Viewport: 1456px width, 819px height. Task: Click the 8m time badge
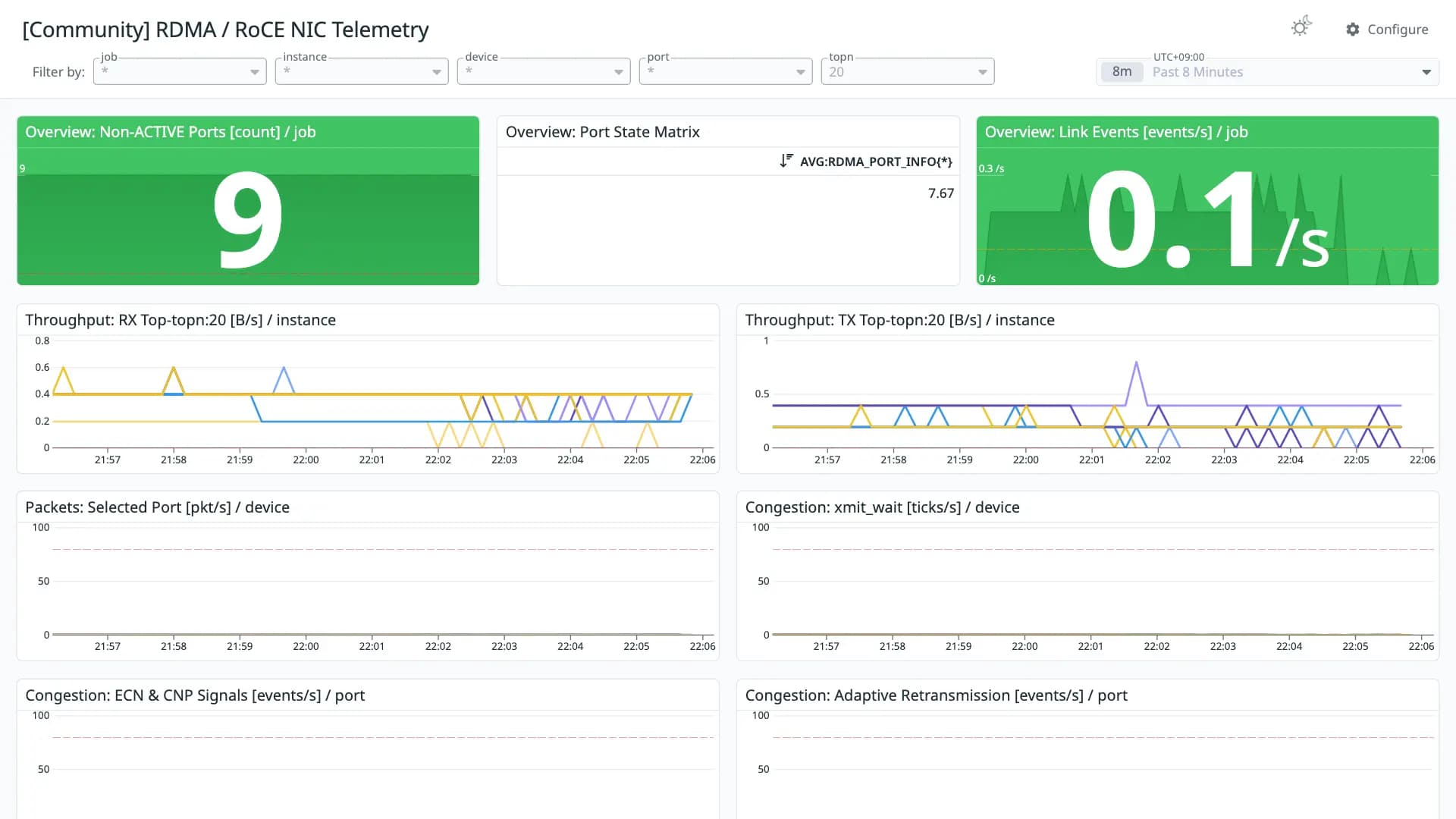pos(1122,72)
